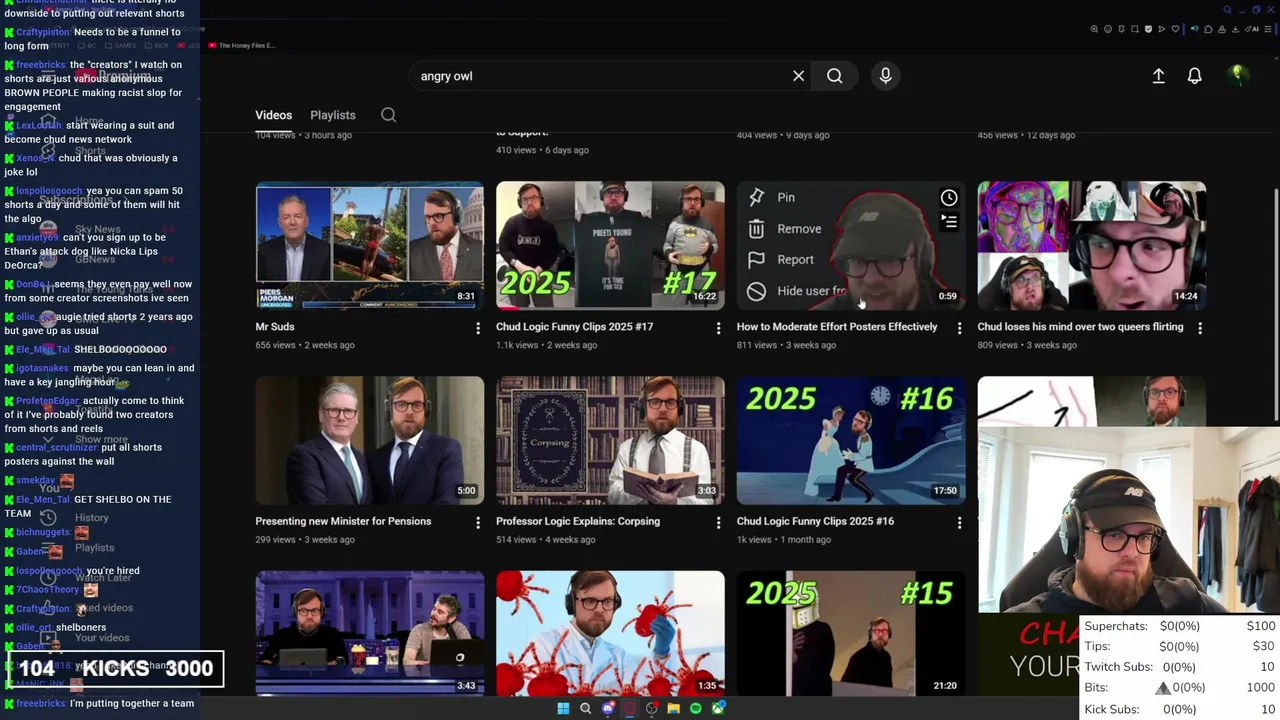Open 'How to Moderate Effort Posters Effectively' title
This screenshot has width=1280, height=720.
[x=837, y=327]
